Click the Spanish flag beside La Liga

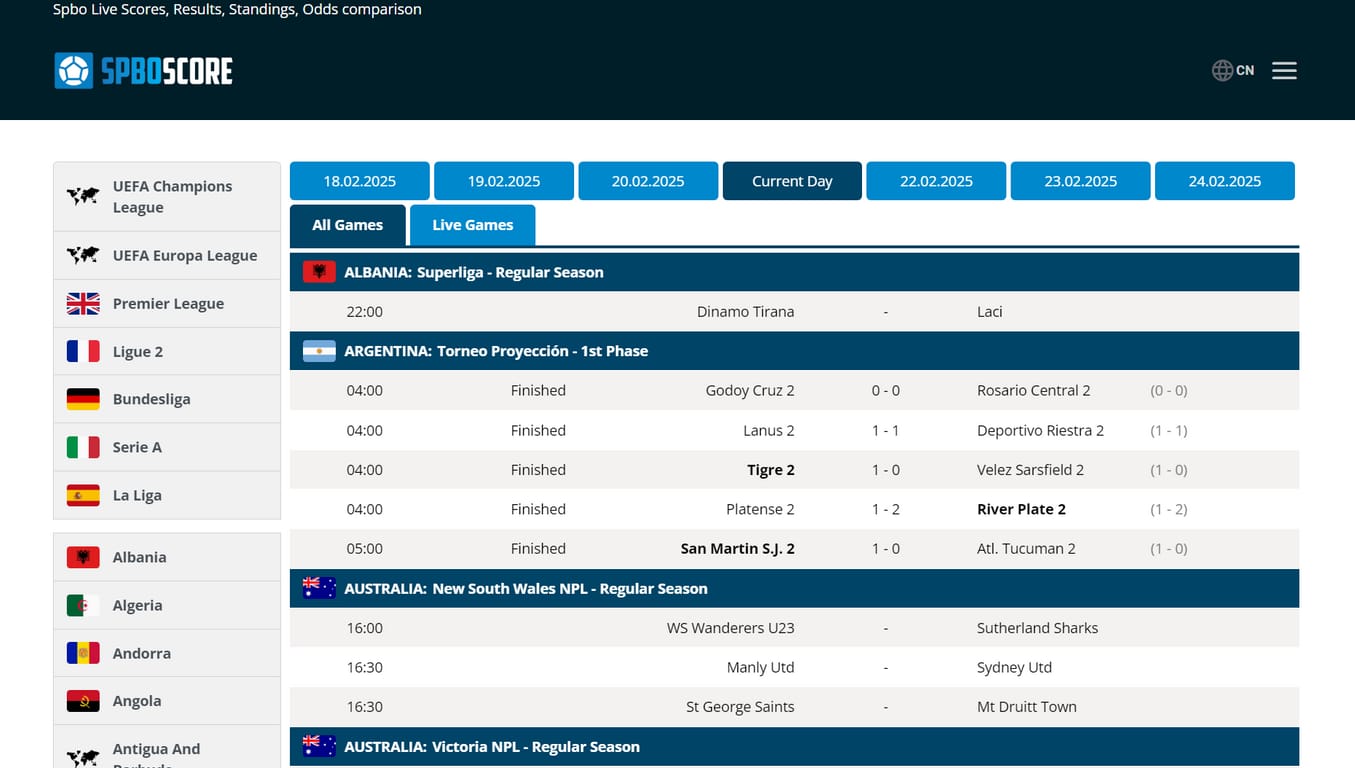coord(83,495)
